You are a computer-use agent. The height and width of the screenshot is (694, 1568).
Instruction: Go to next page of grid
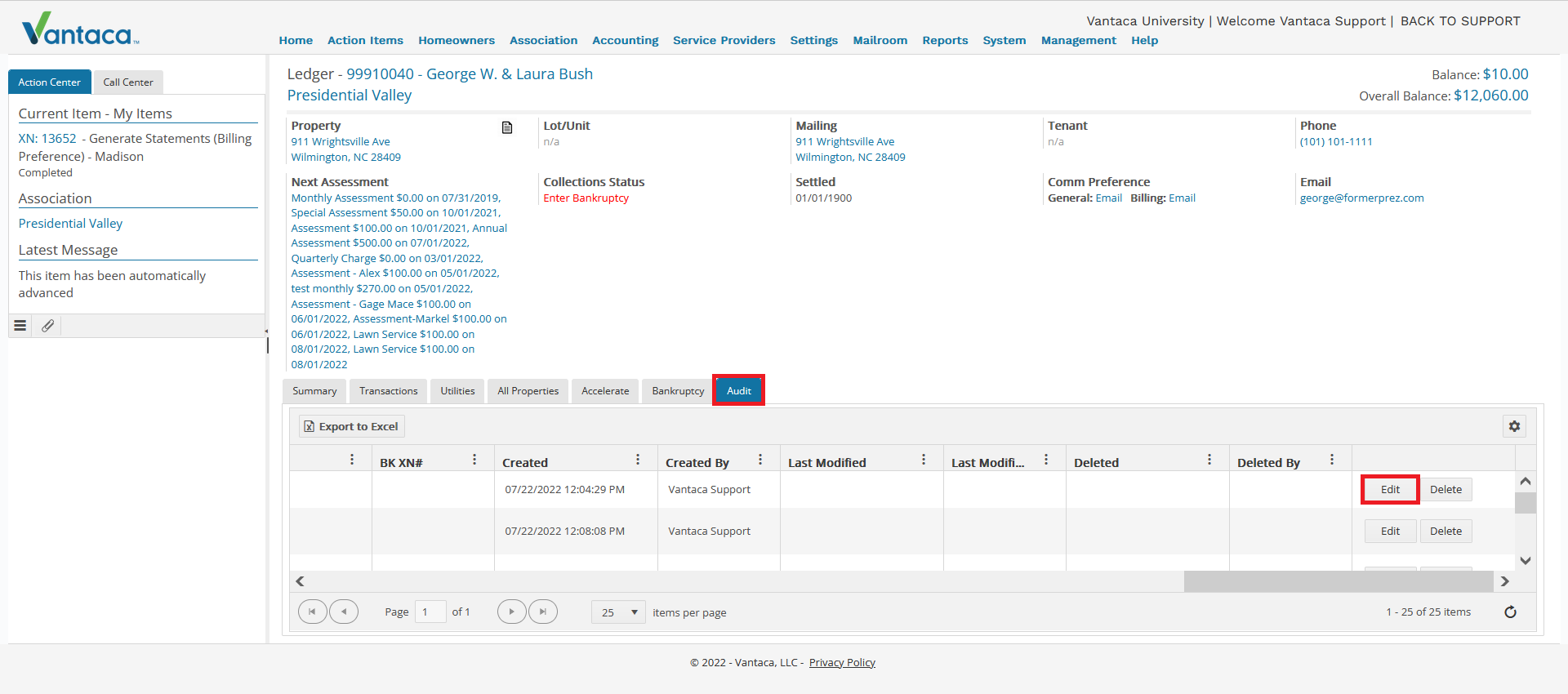511,612
